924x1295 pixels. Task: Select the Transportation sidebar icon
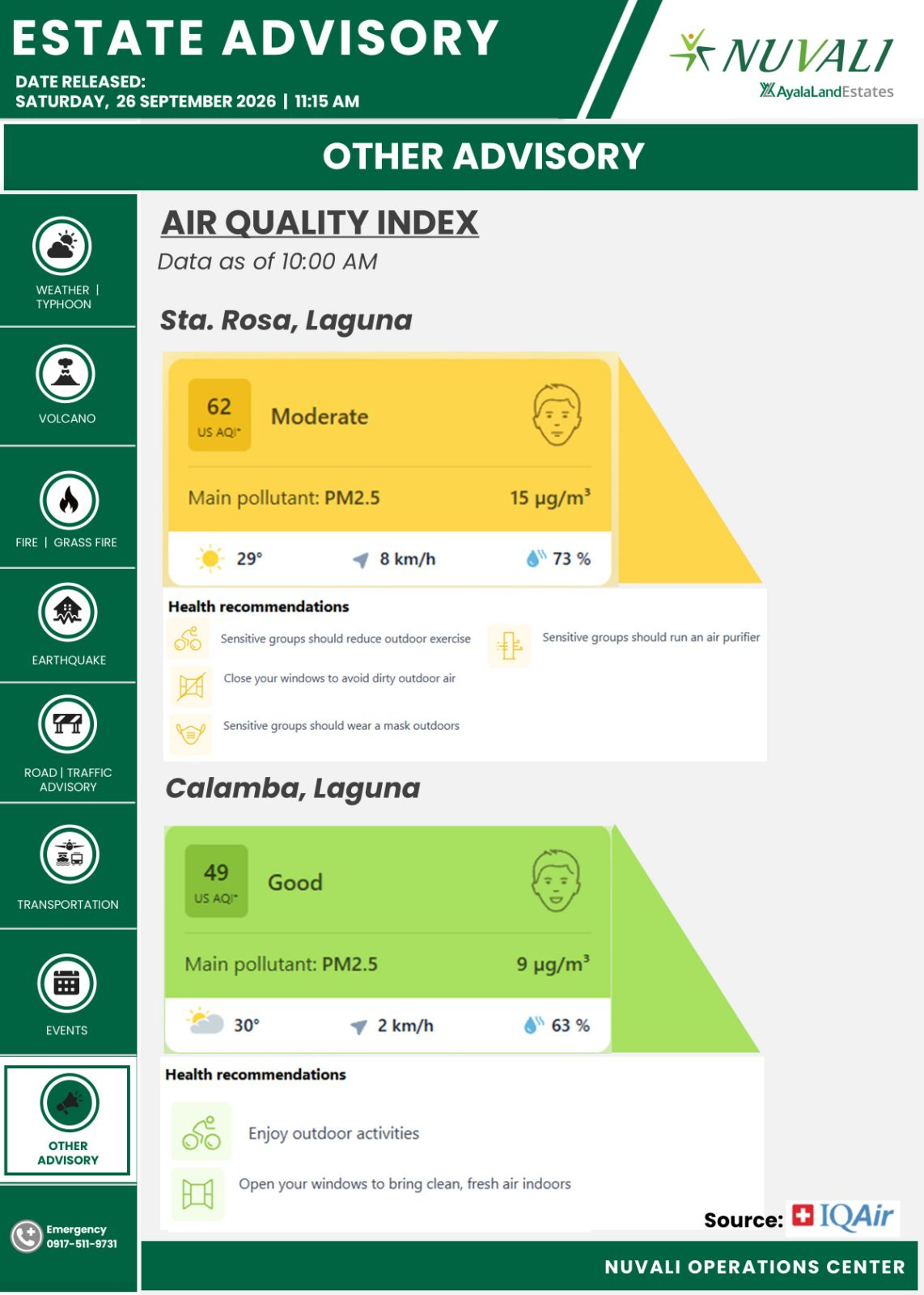[x=70, y=855]
